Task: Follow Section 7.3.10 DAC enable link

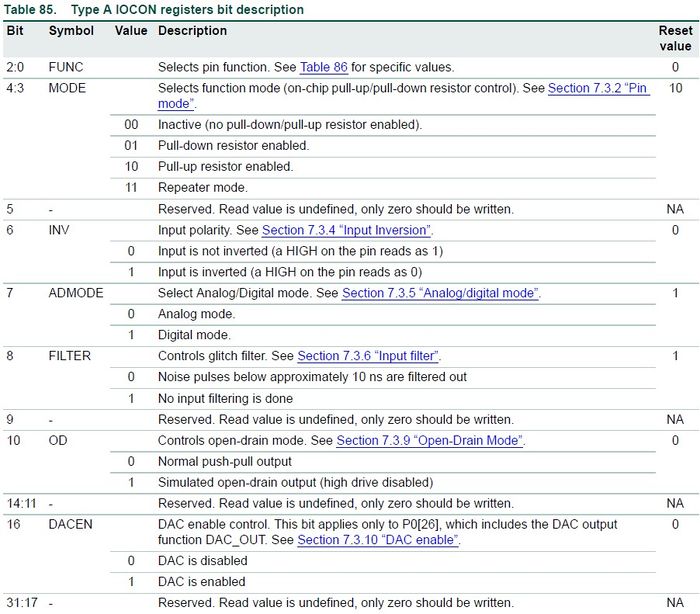Action: click(x=378, y=540)
